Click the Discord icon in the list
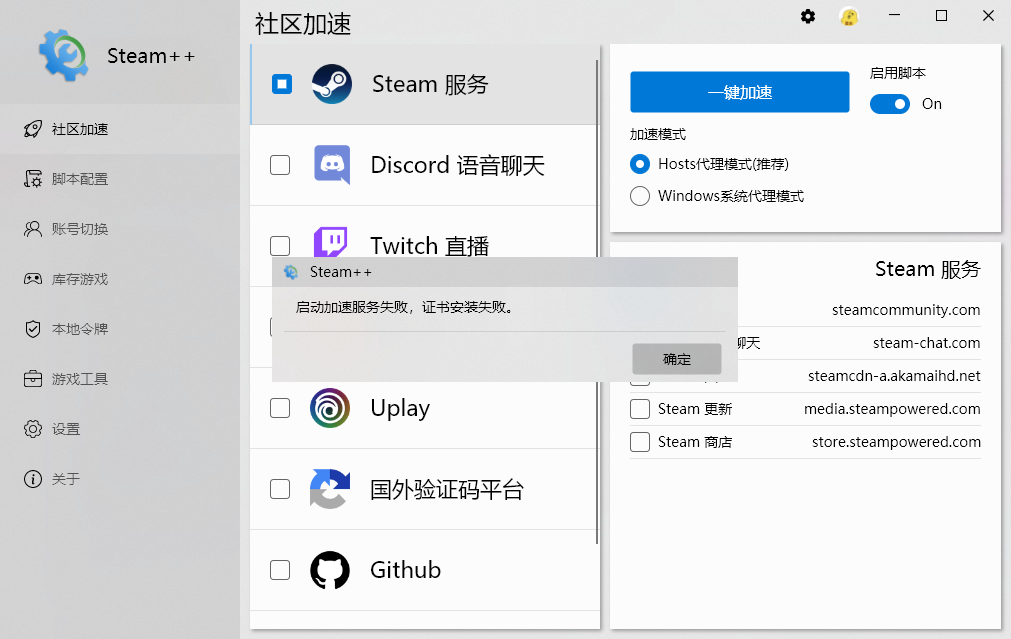The width and height of the screenshot is (1011, 639). point(331,165)
